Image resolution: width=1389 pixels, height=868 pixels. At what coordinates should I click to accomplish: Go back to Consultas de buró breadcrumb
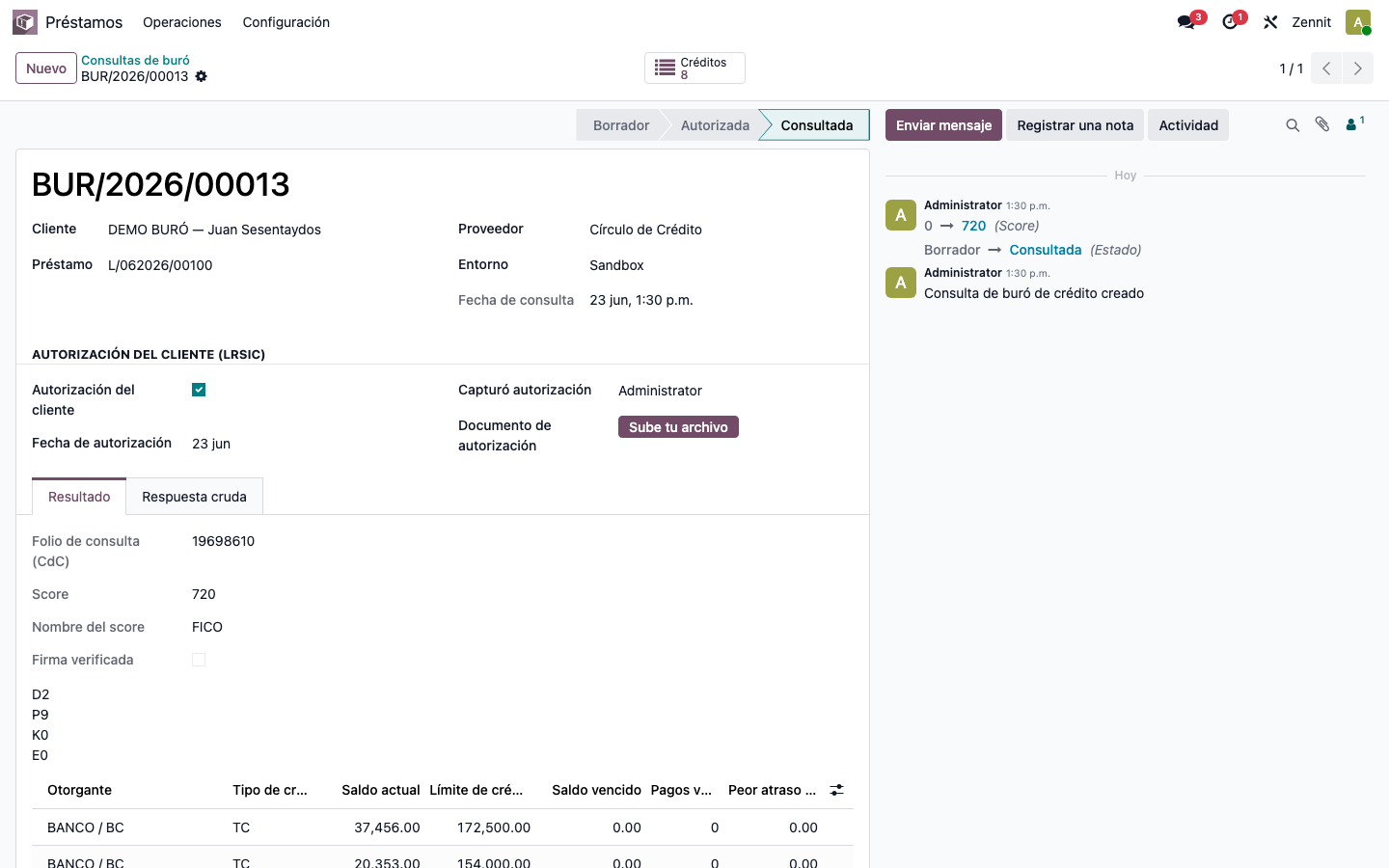coord(135,60)
